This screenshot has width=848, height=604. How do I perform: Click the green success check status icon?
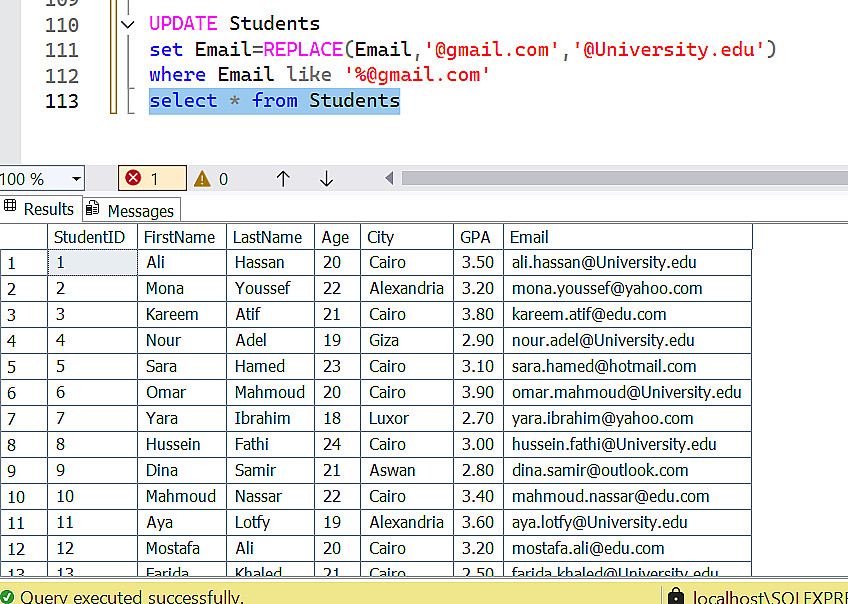tap(7, 597)
